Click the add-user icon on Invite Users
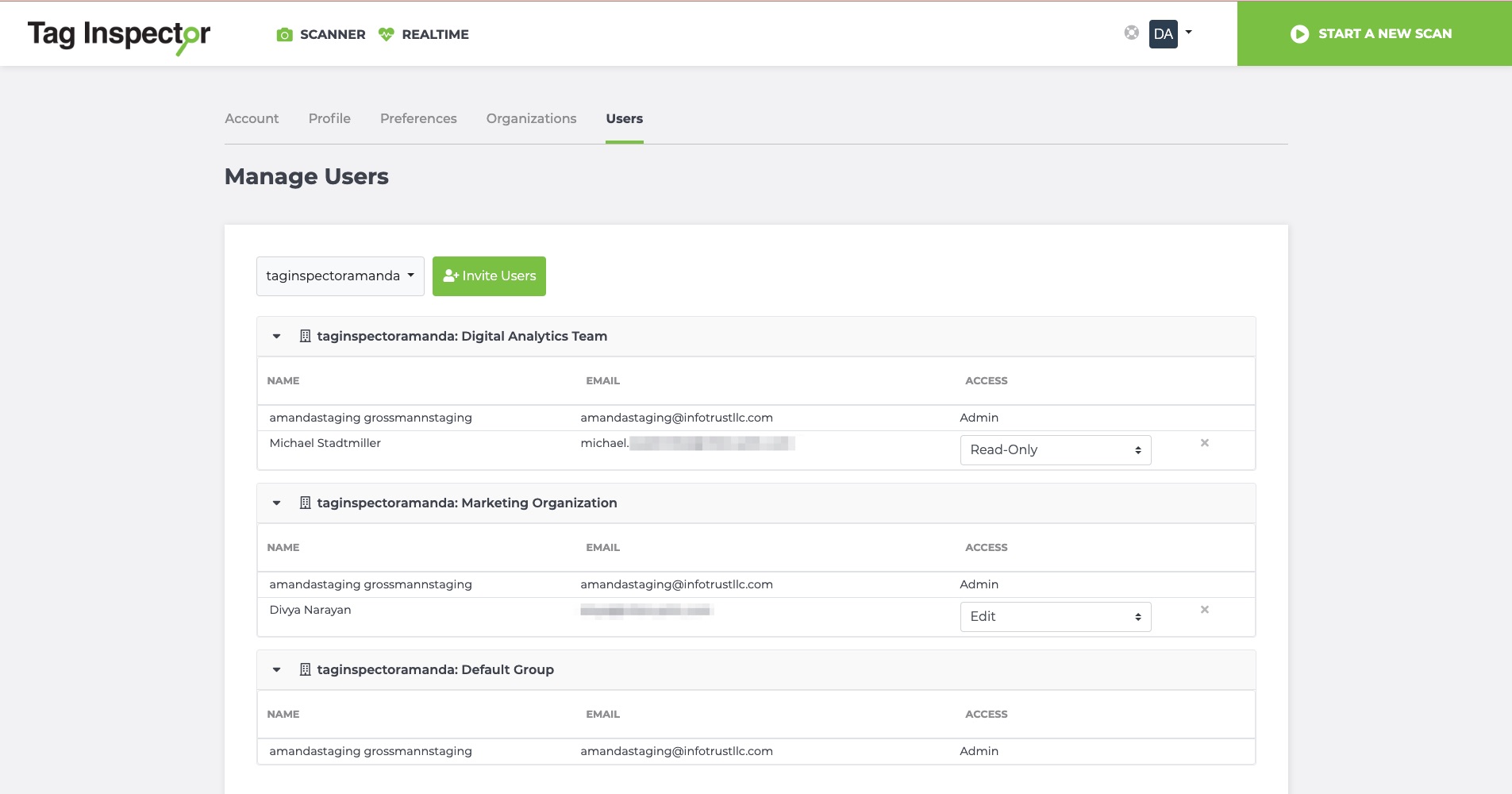Viewport: 1512px width, 794px height. pos(451,276)
